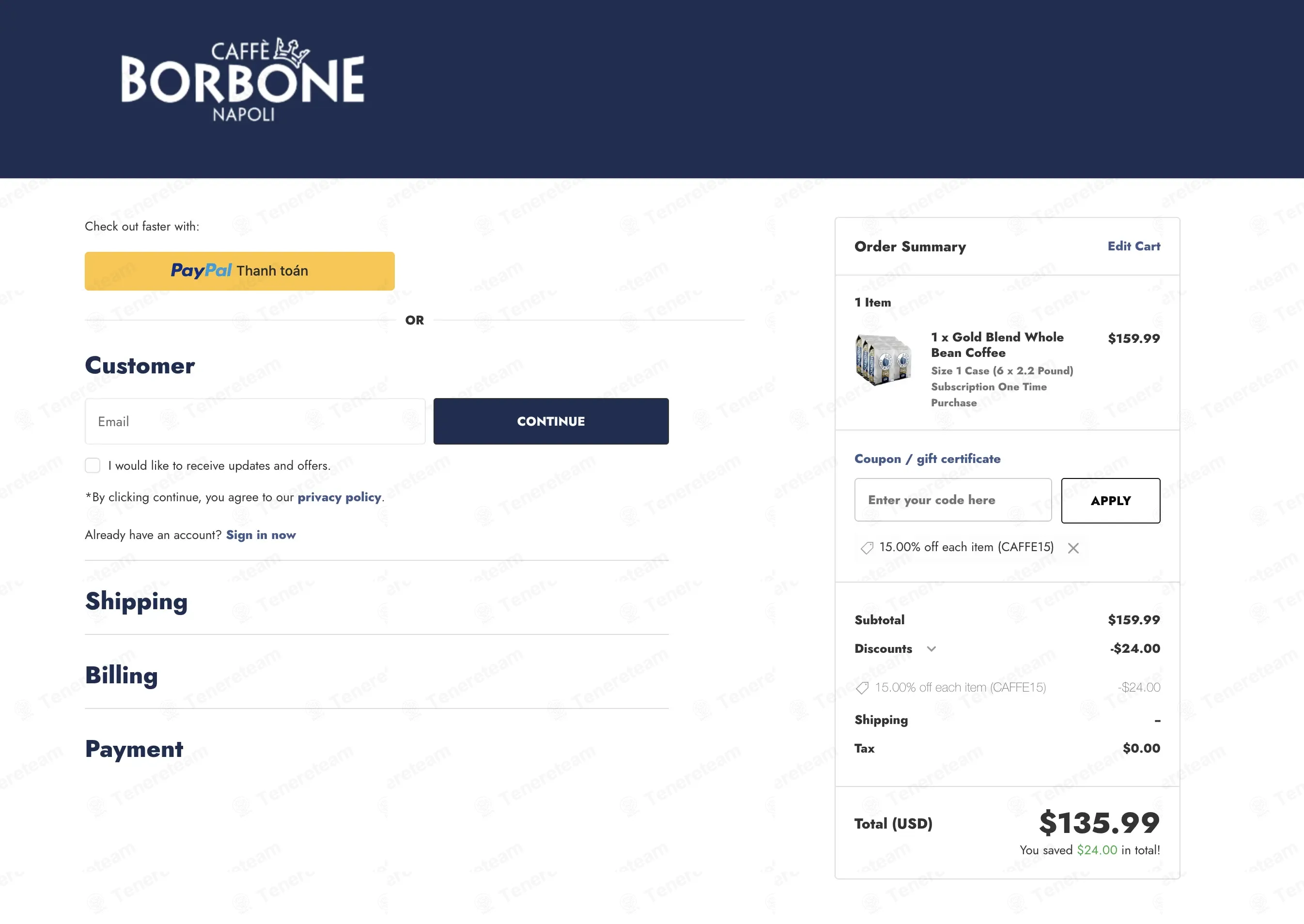The width and height of the screenshot is (1304, 924).
Task: Focus the Enter your code here field
Action: point(953,500)
